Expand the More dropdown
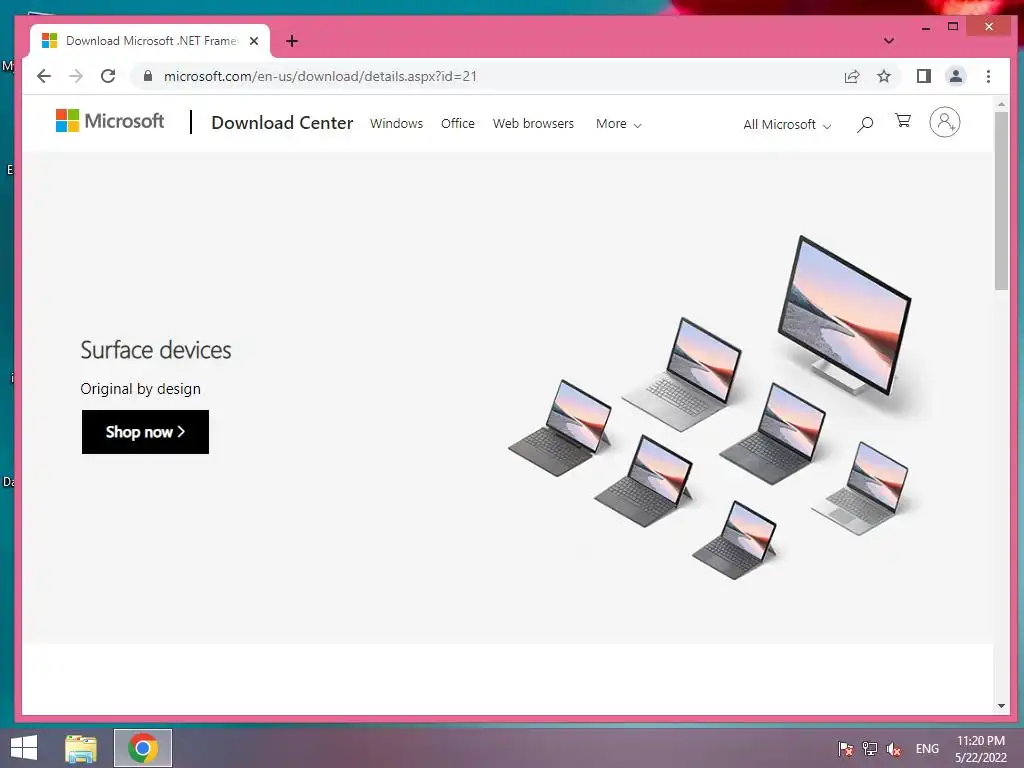 click(618, 124)
